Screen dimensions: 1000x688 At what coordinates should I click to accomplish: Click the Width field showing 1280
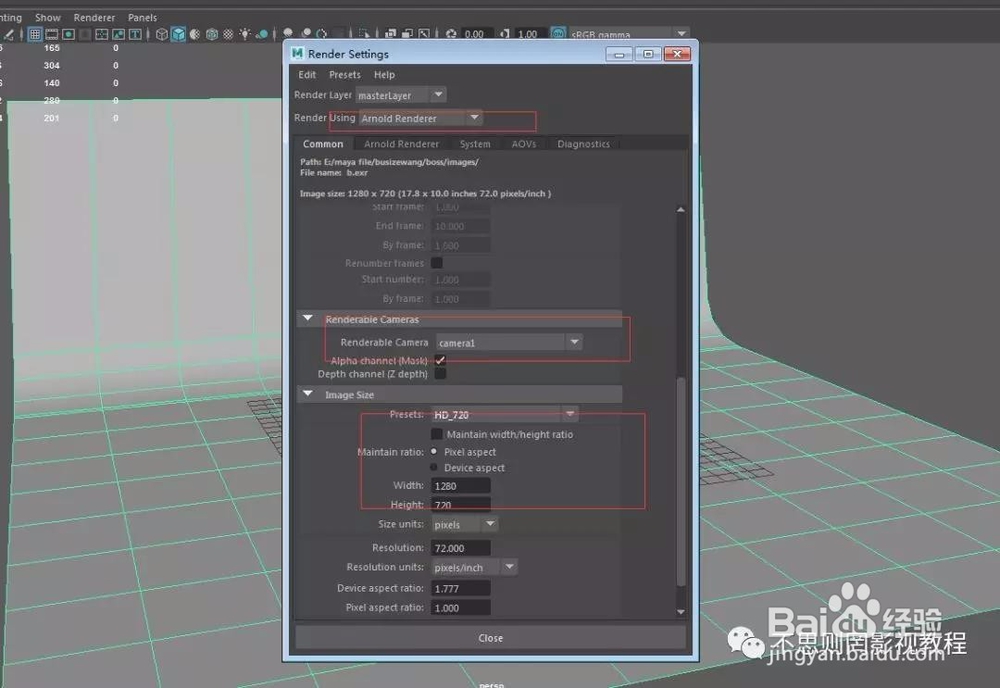point(460,486)
